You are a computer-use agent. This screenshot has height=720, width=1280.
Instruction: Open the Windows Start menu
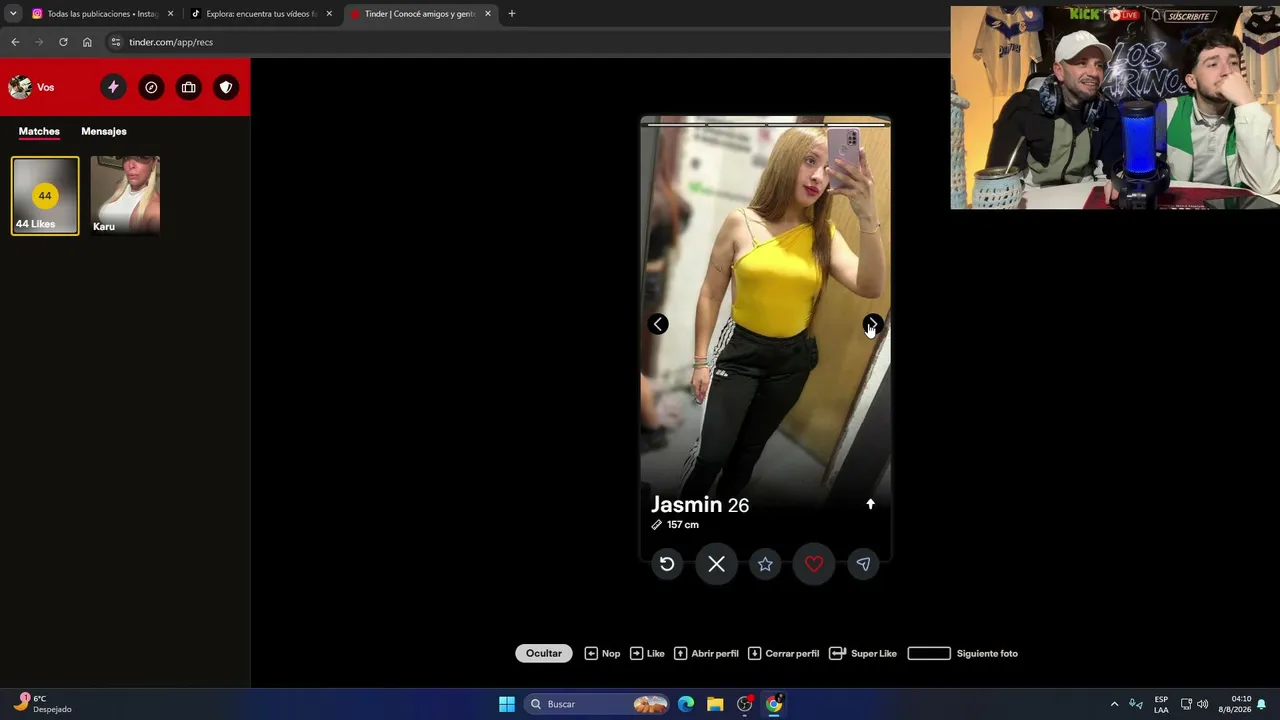point(507,704)
